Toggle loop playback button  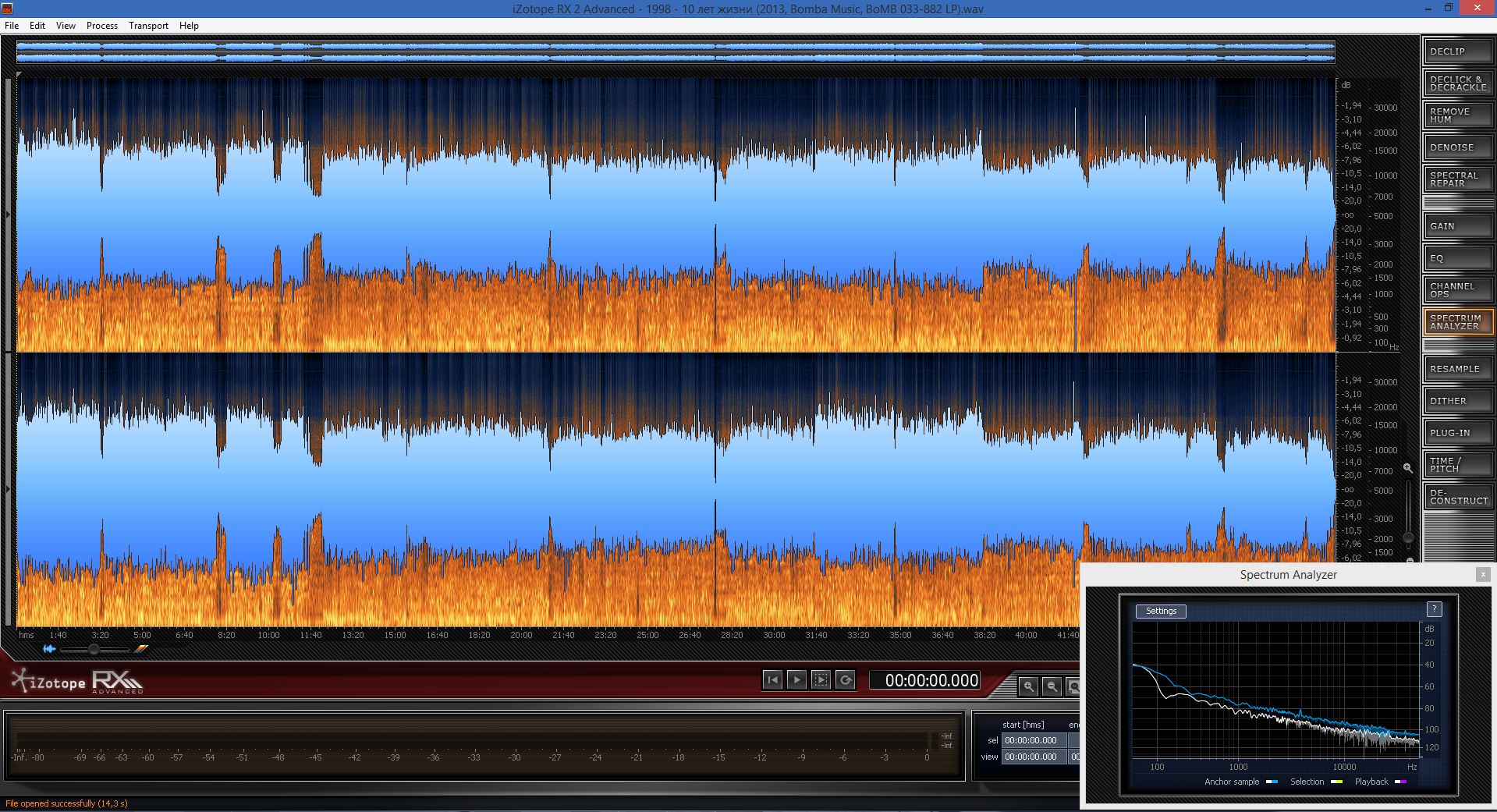pos(845,680)
